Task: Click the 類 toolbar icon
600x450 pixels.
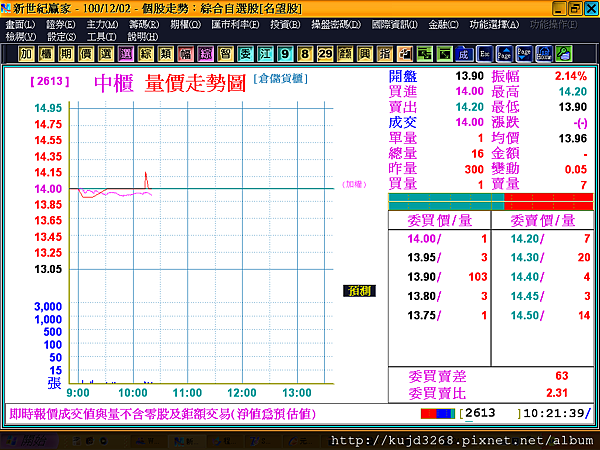Action: (x=166, y=54)
